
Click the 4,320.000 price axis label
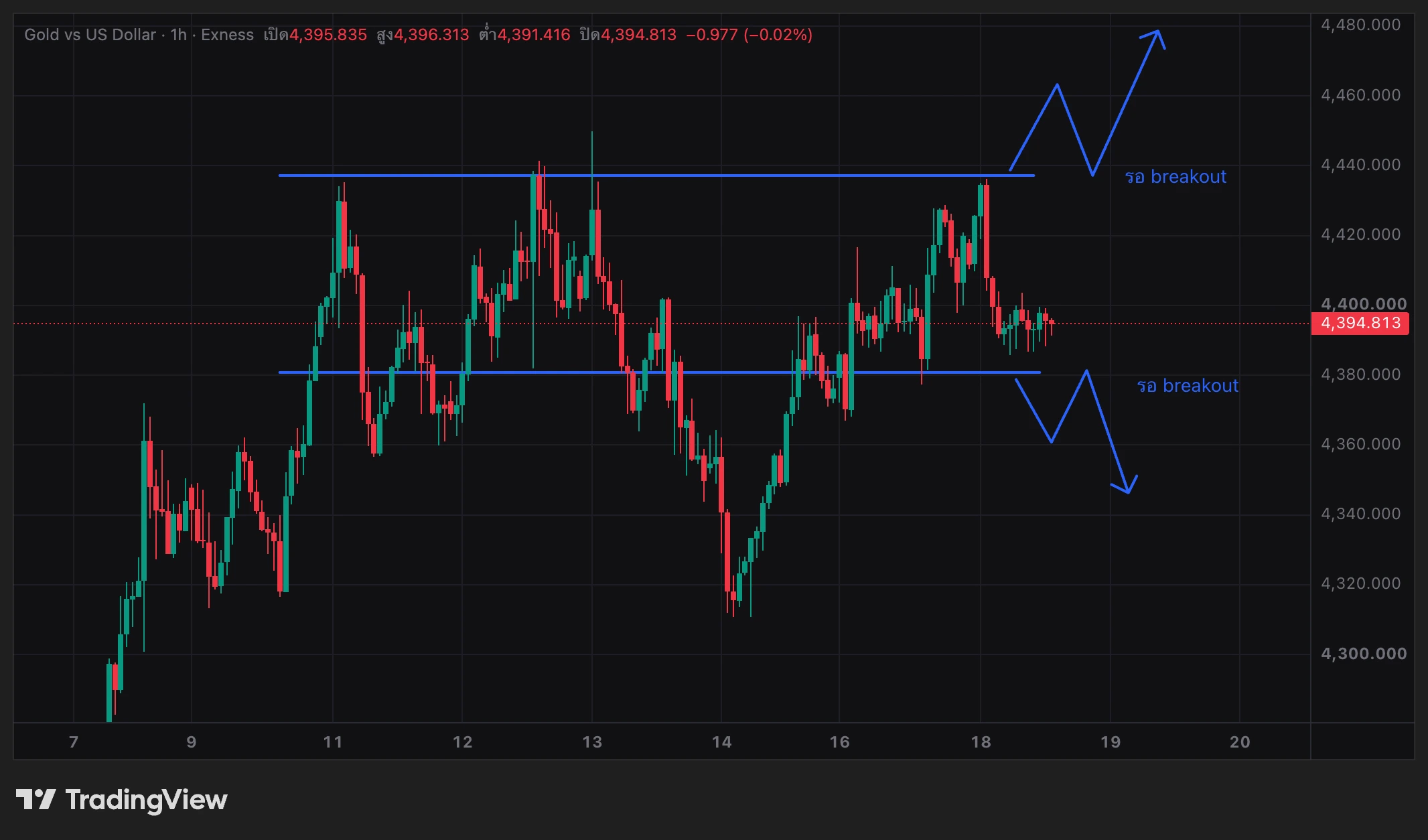(1360, 583)
